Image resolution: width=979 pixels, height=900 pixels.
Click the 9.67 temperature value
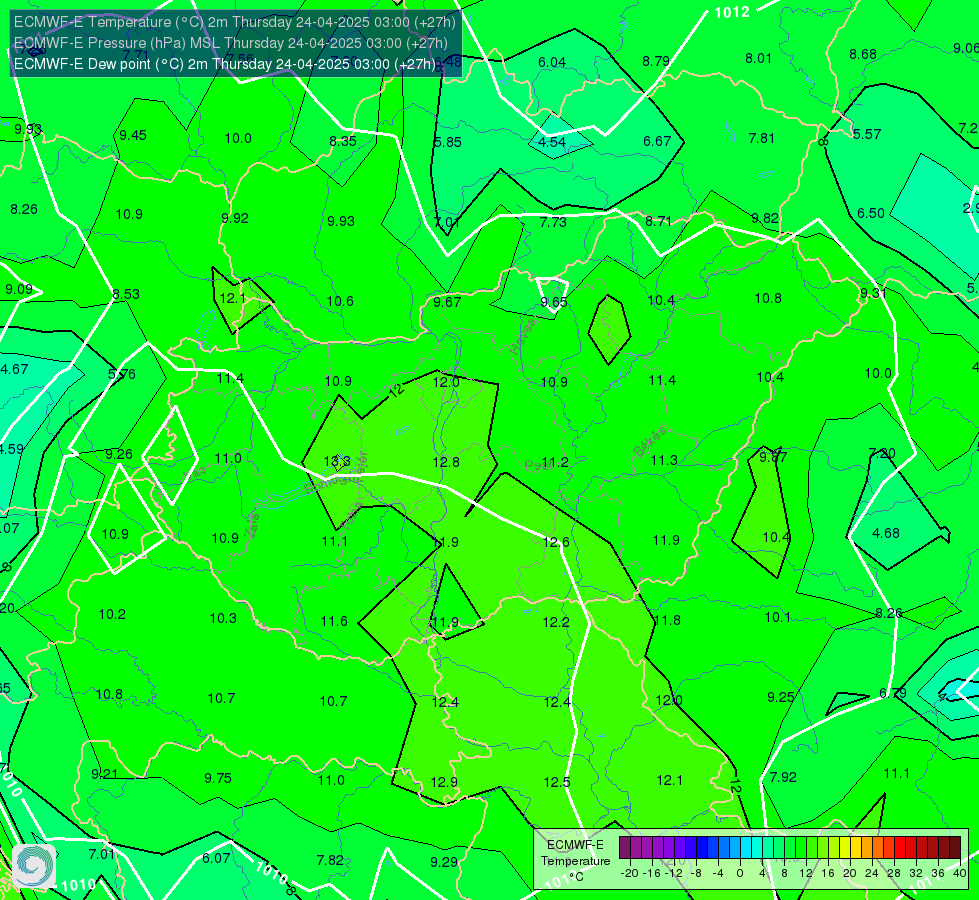coord(447,302)
